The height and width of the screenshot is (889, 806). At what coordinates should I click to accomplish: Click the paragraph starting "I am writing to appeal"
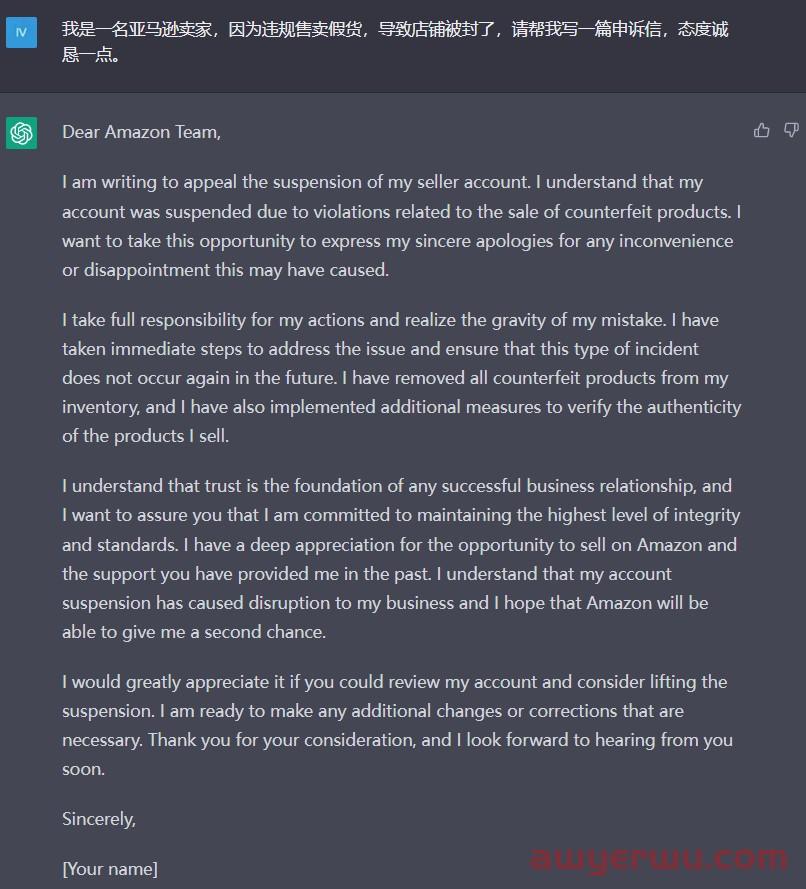pyautogui.click(x=400, y=226)
